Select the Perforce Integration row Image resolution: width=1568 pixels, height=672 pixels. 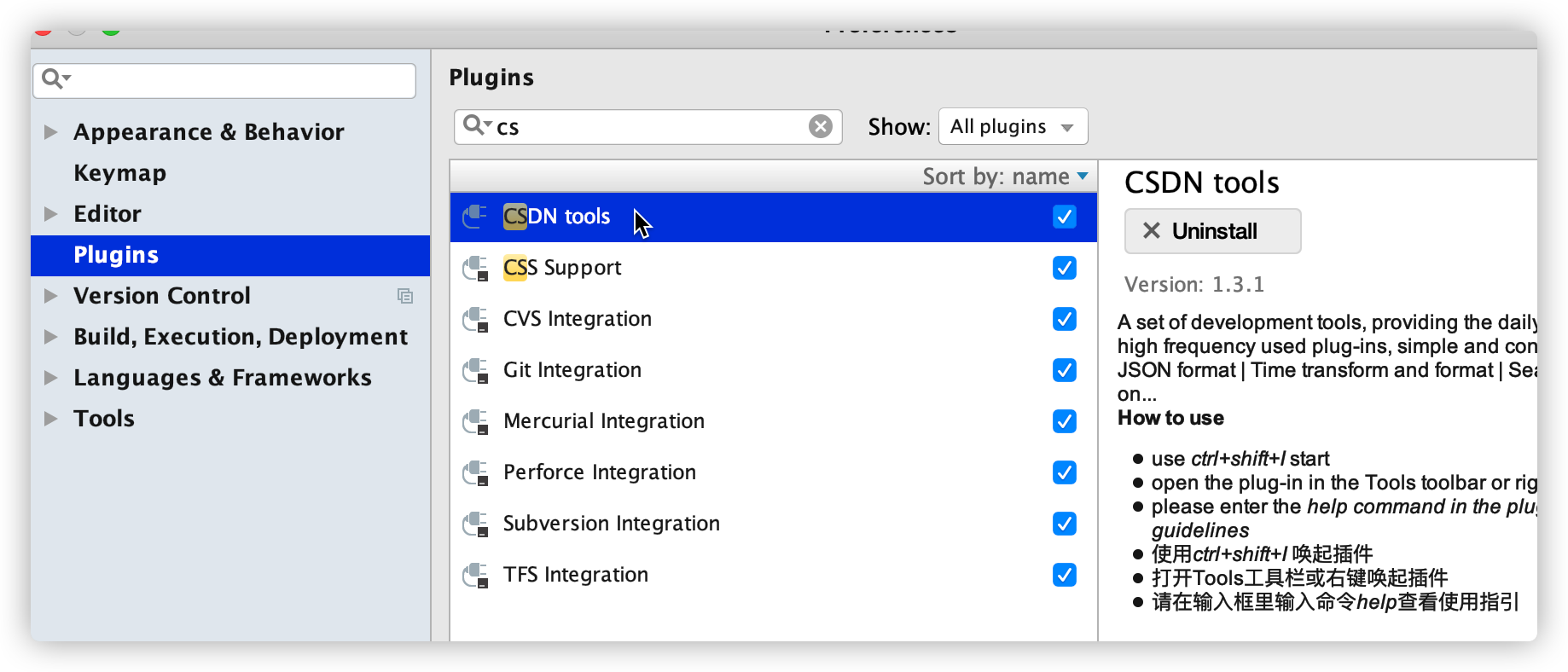[x=773, y=472]
